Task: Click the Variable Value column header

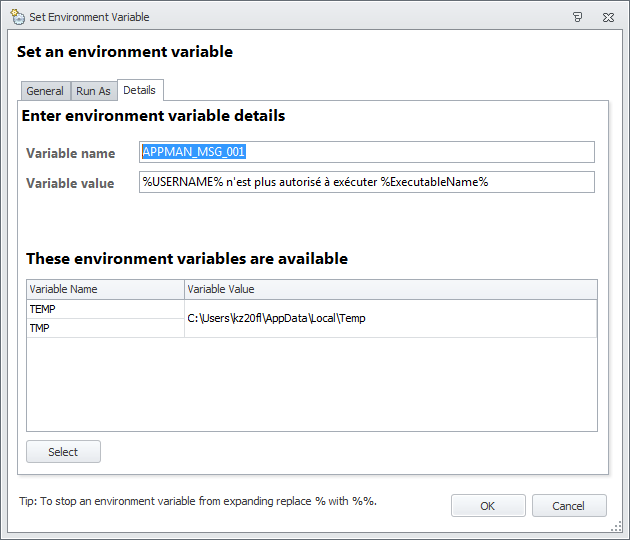Action: (390, 289)
